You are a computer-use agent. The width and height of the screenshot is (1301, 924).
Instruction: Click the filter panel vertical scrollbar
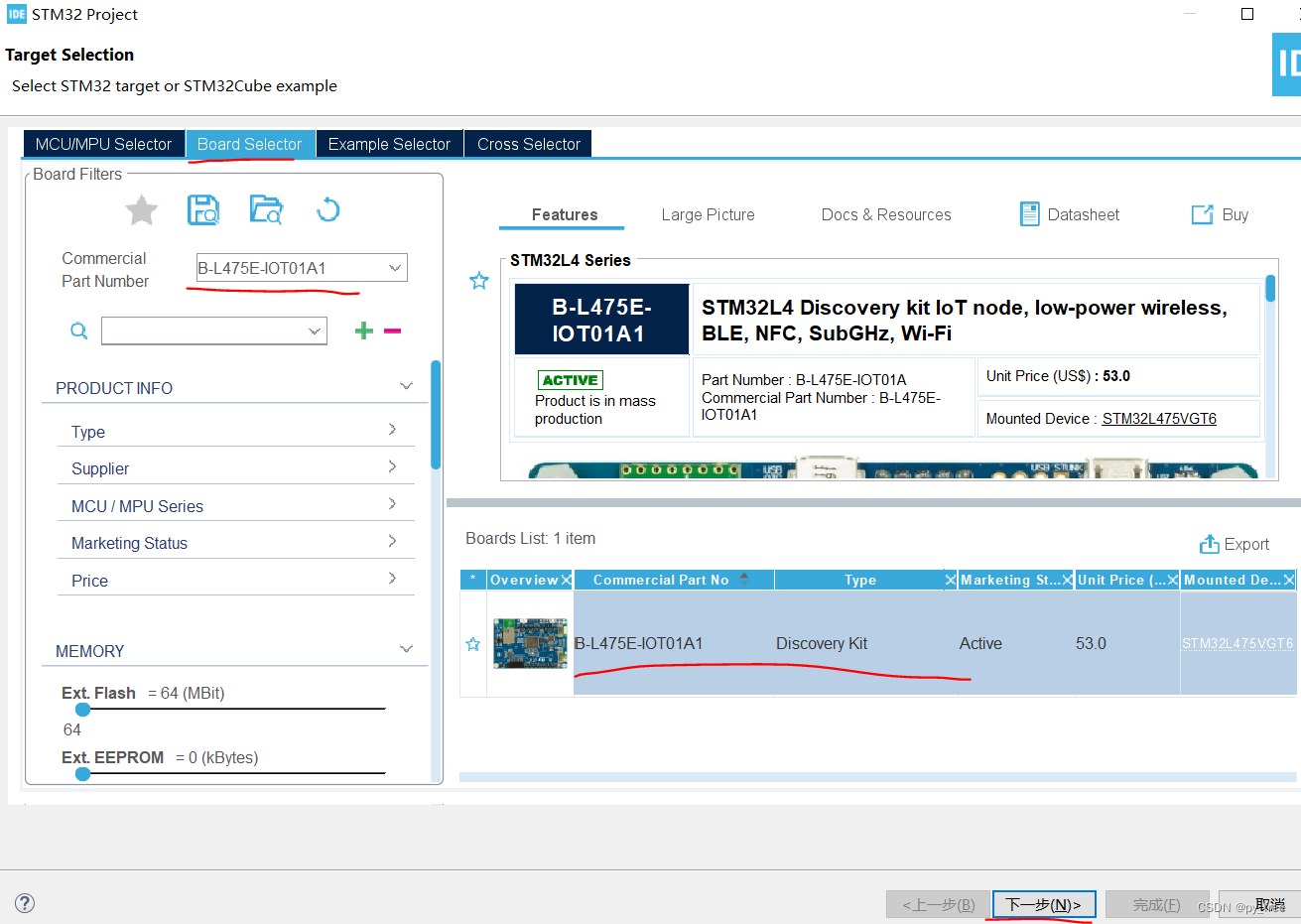point(436,415)
